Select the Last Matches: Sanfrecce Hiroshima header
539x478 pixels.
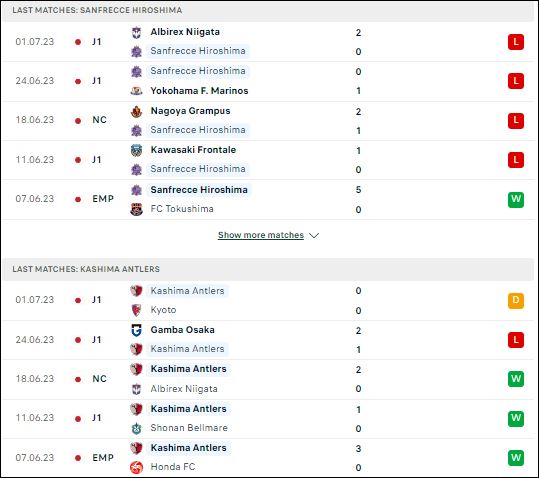97,10
